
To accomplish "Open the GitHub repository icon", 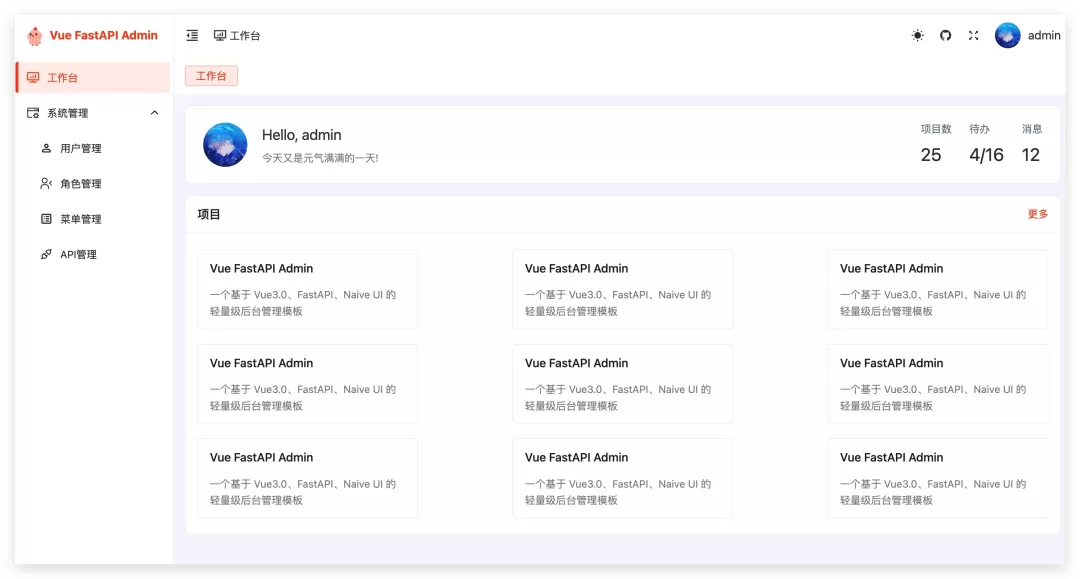I will tap(946, 35).
